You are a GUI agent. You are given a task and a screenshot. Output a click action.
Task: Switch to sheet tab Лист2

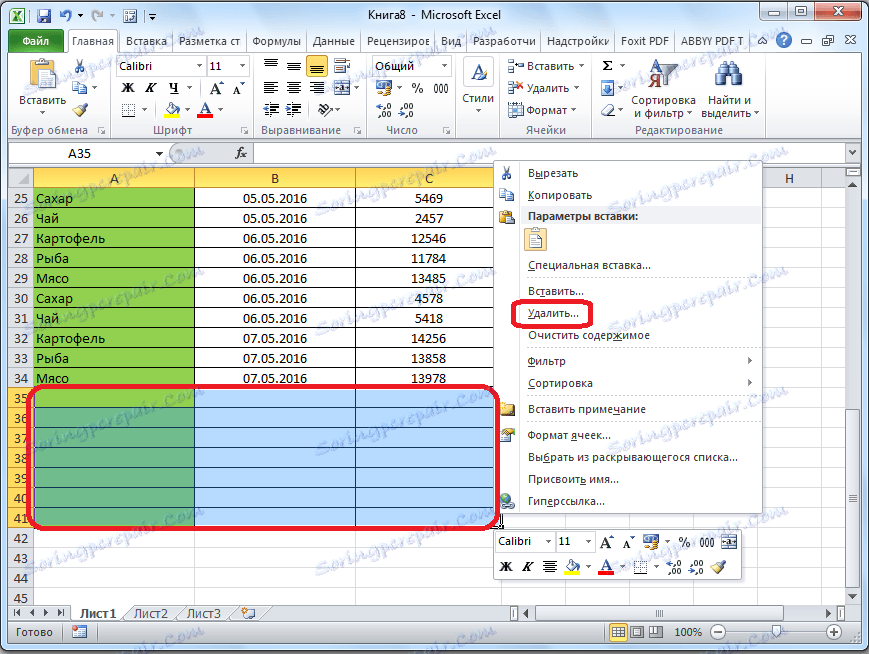tap(151, 613)
